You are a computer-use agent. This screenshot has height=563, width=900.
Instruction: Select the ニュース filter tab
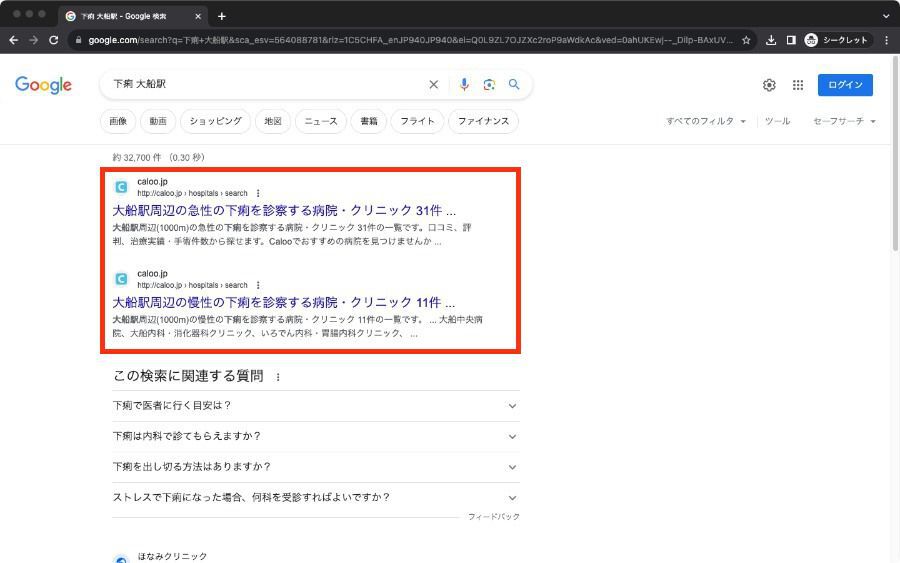point(320,121)
